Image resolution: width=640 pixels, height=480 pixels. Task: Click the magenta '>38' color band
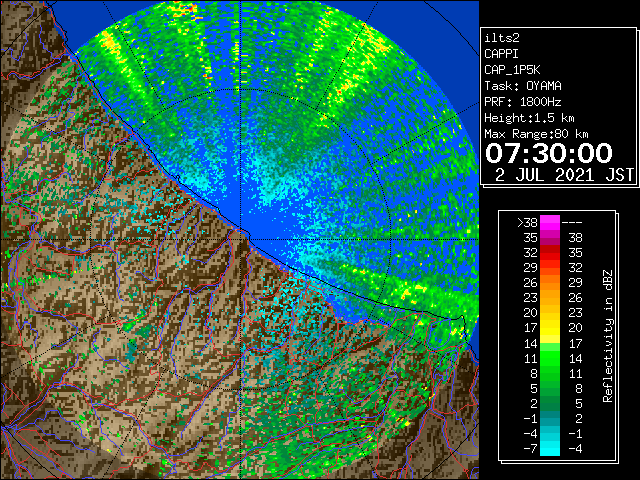pyautogui.click(x=550, y=223)
